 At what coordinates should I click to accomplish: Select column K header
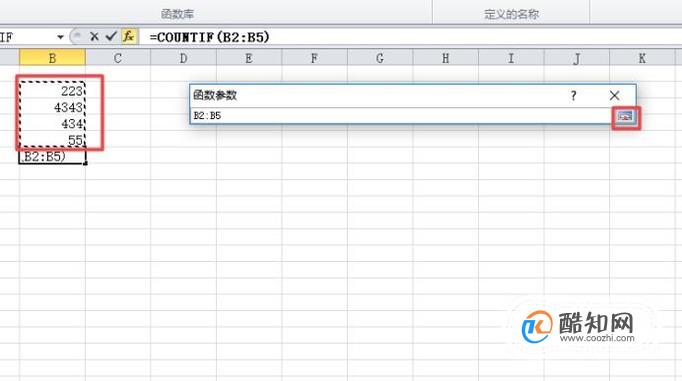click(x=642, y=58)
